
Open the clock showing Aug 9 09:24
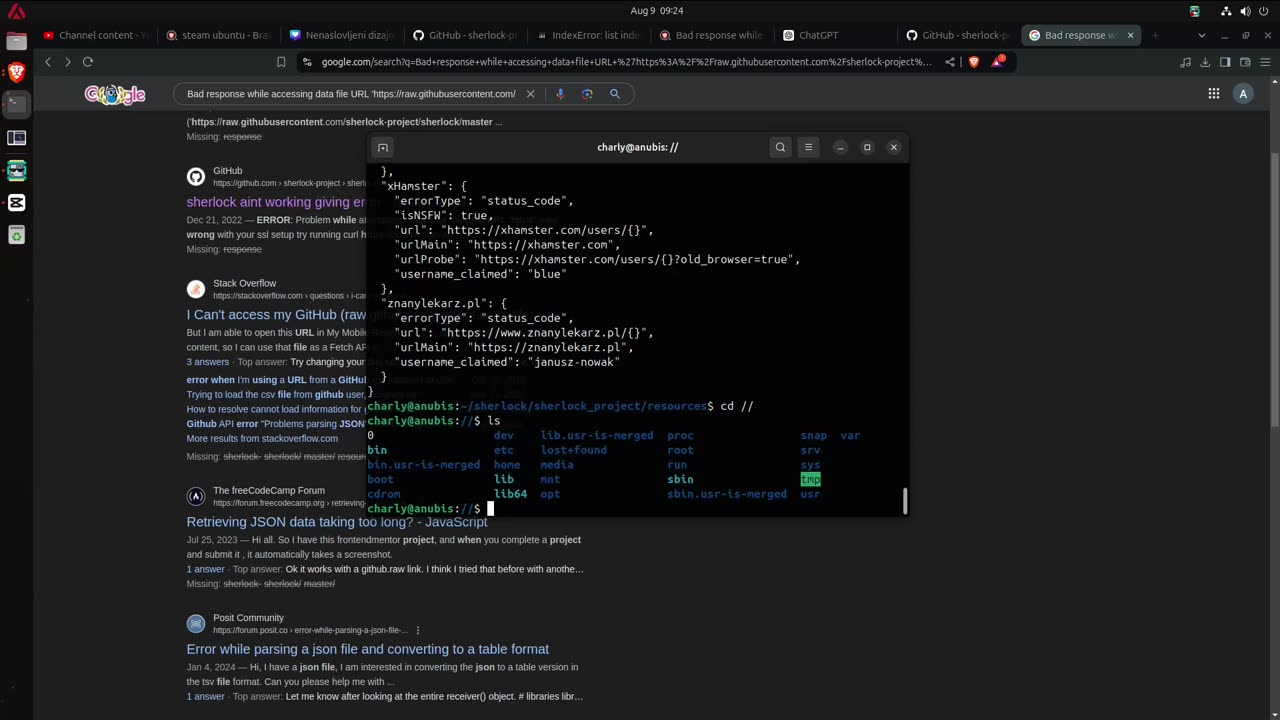tap(659, 11)
